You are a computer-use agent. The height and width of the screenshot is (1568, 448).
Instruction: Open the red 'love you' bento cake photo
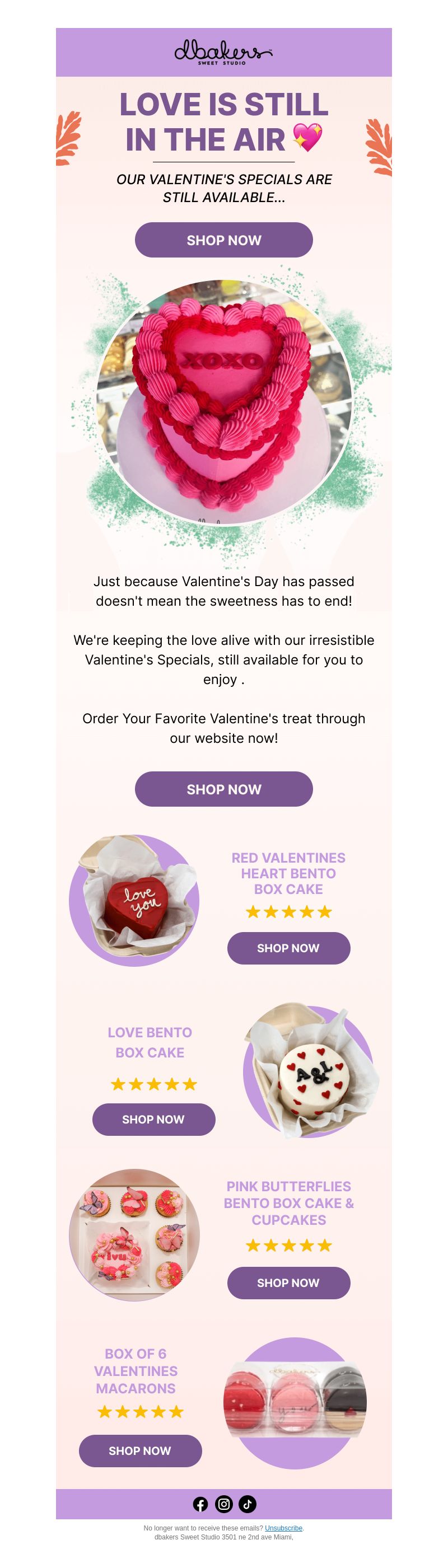click(x=134, y=900)
